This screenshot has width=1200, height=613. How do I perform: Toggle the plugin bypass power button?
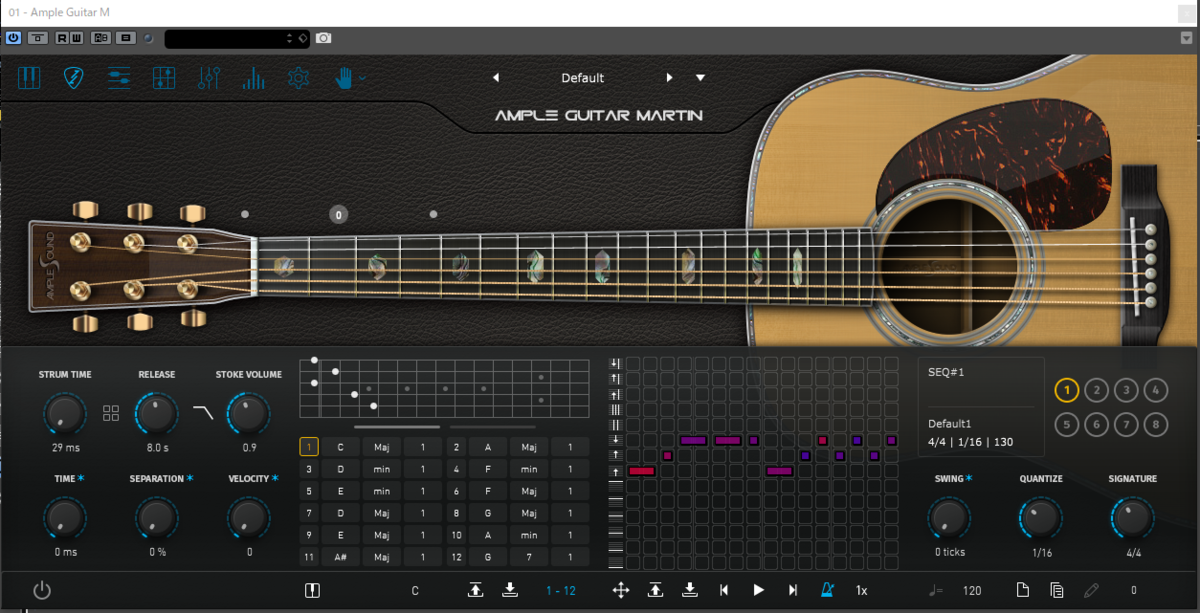(x=14, y=38)
